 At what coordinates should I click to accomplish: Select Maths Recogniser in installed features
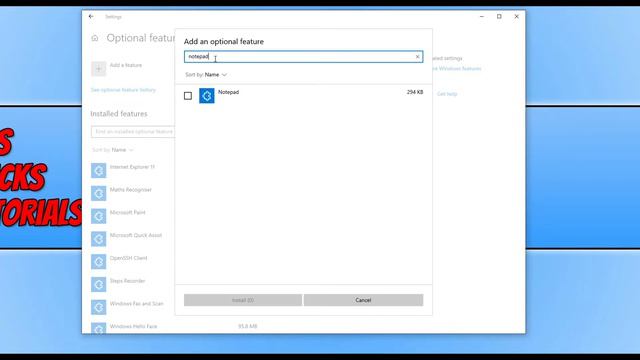tap(131, 190)
